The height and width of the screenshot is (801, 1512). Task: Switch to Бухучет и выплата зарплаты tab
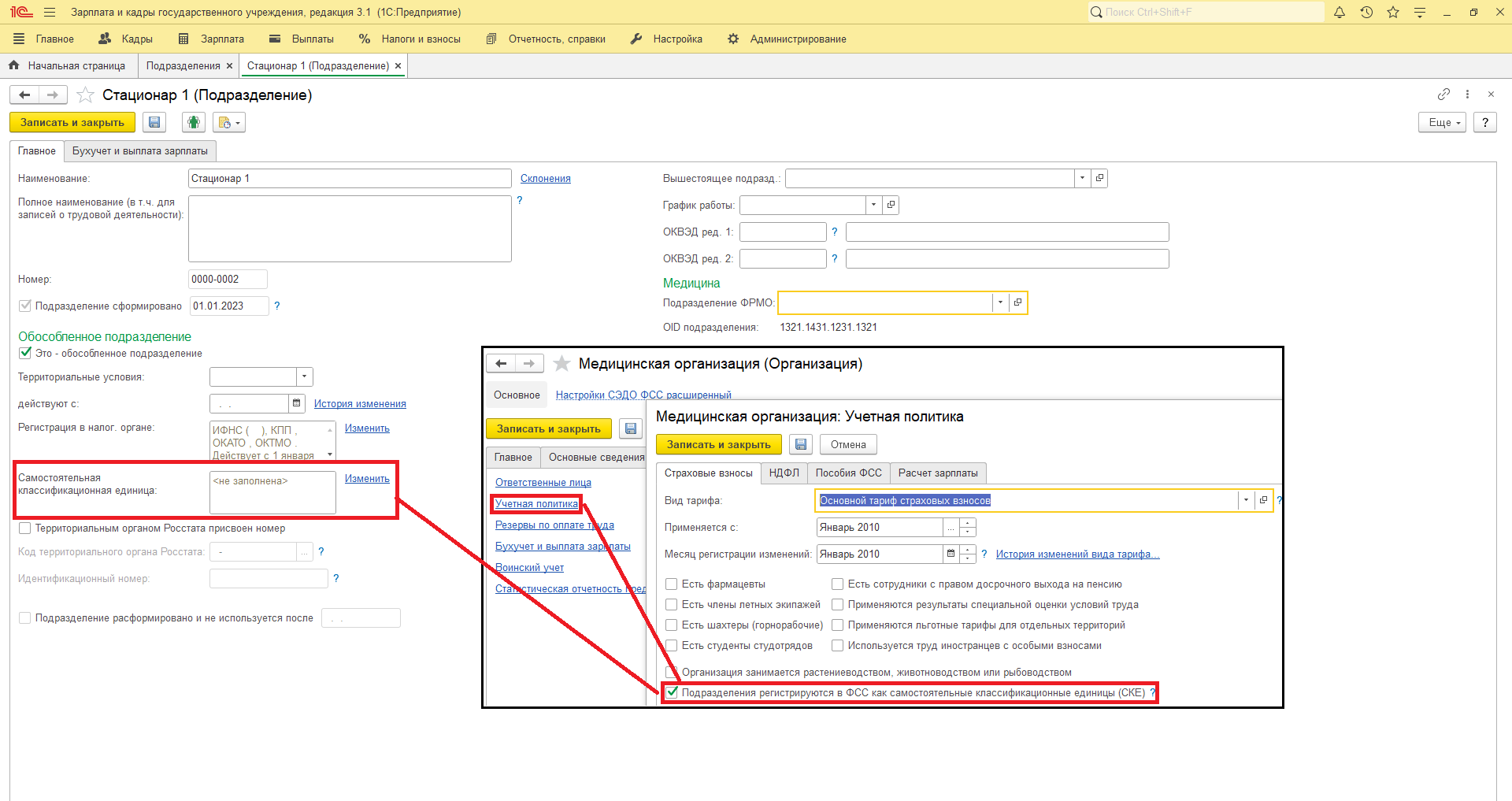tap(140, 151)
